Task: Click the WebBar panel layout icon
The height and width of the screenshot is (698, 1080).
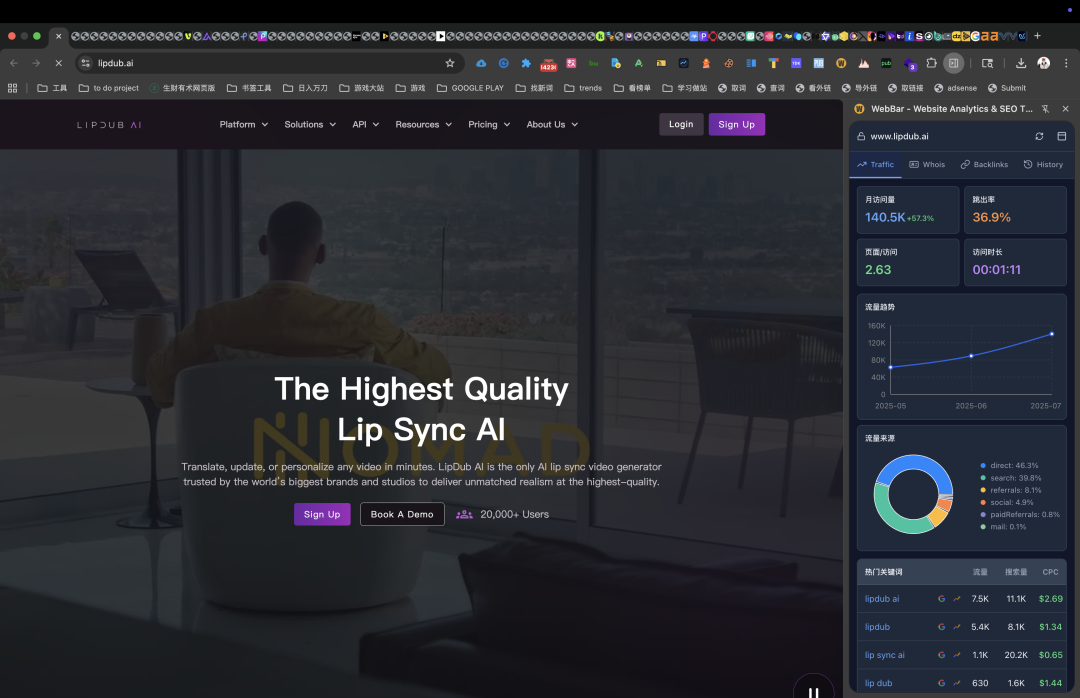Action: point(1061,136)
